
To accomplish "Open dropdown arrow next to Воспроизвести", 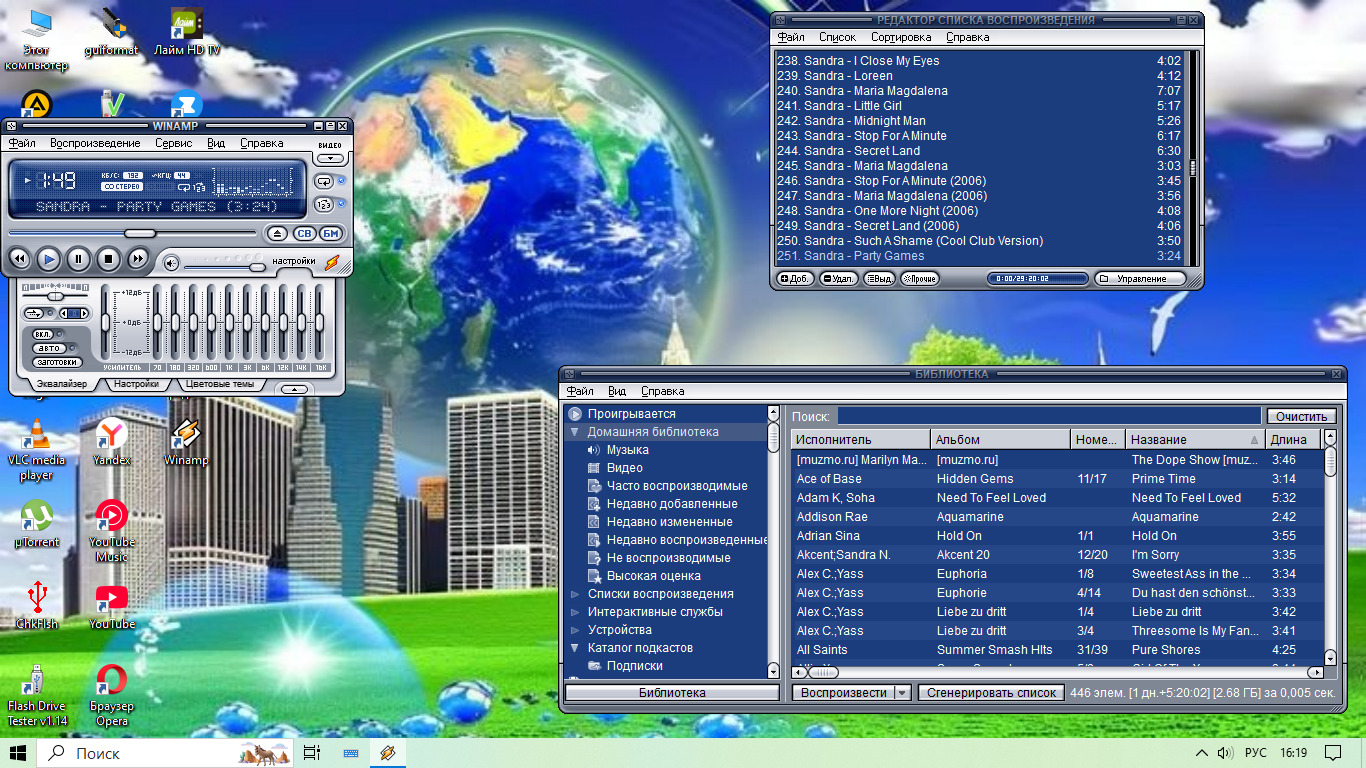I will (x=902, y=692).
